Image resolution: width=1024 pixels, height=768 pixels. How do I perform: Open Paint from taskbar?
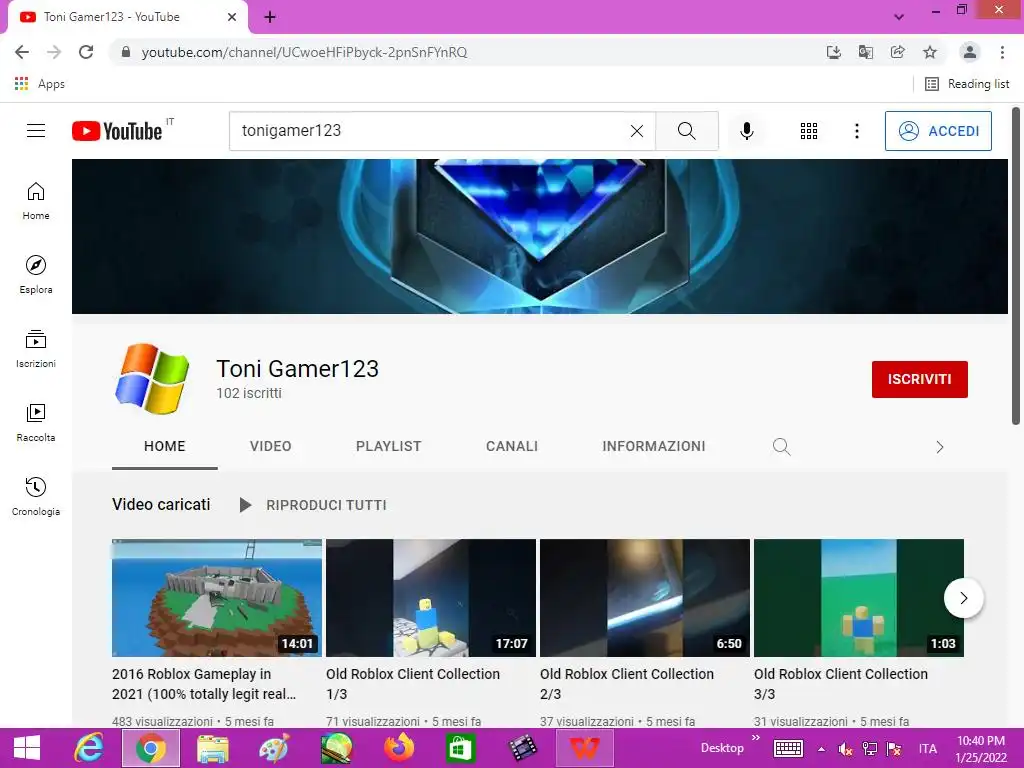(274, 748)
